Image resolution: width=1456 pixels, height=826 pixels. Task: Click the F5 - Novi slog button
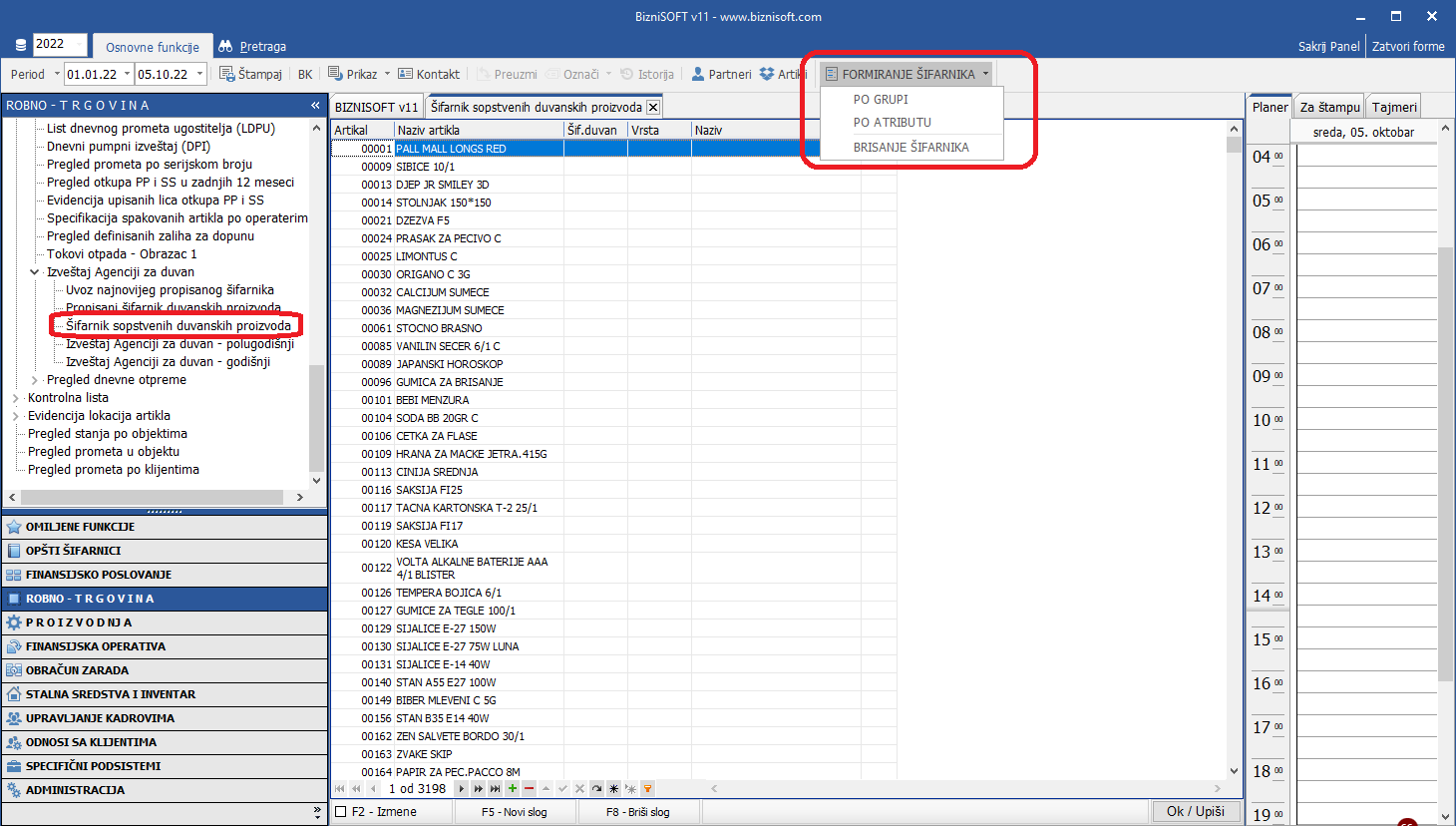pyautogui.click(x=514, y=812)
